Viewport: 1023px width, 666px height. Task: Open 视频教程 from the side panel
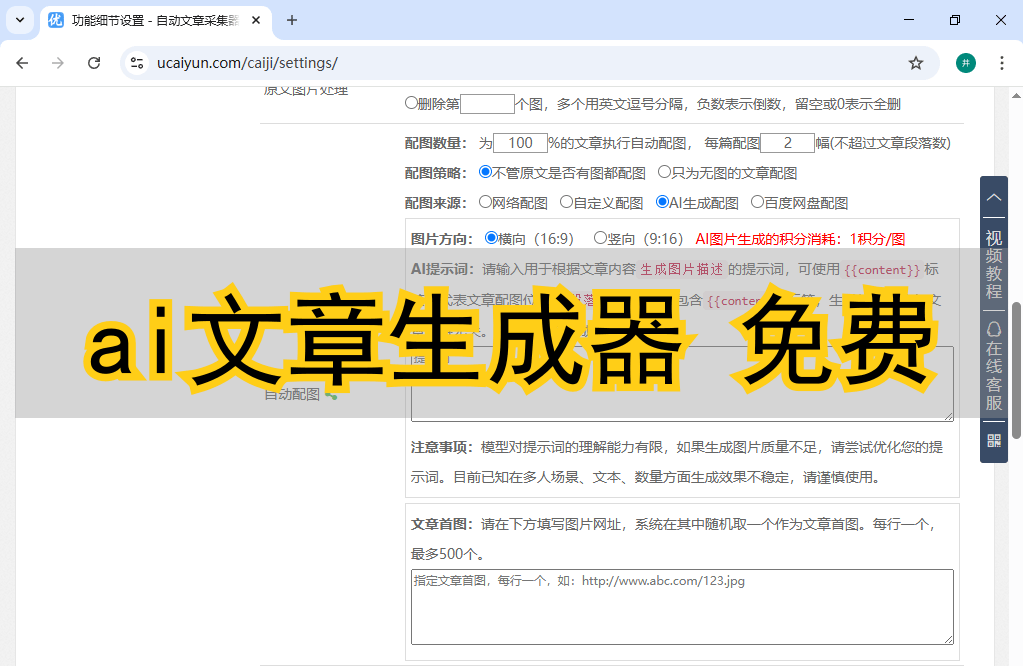(x=993, y=264)
